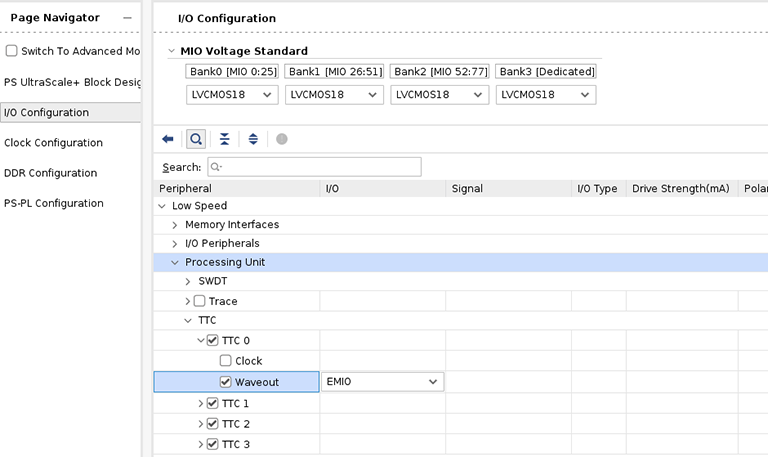Open DDR Configuration page
The height and width of the screenshot is (457, 768).
51,173
